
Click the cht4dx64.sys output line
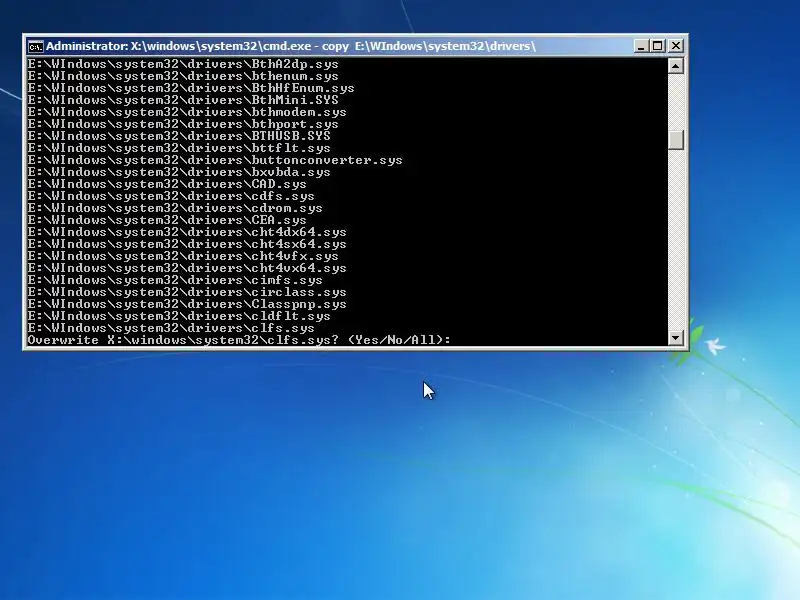[187, 232]
